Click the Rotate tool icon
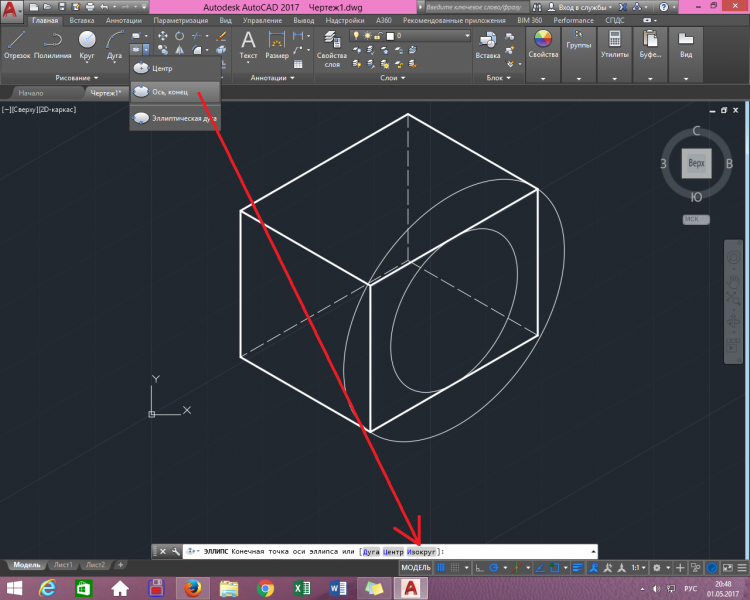This screenshot has height=600, width=750. point(179,36)
